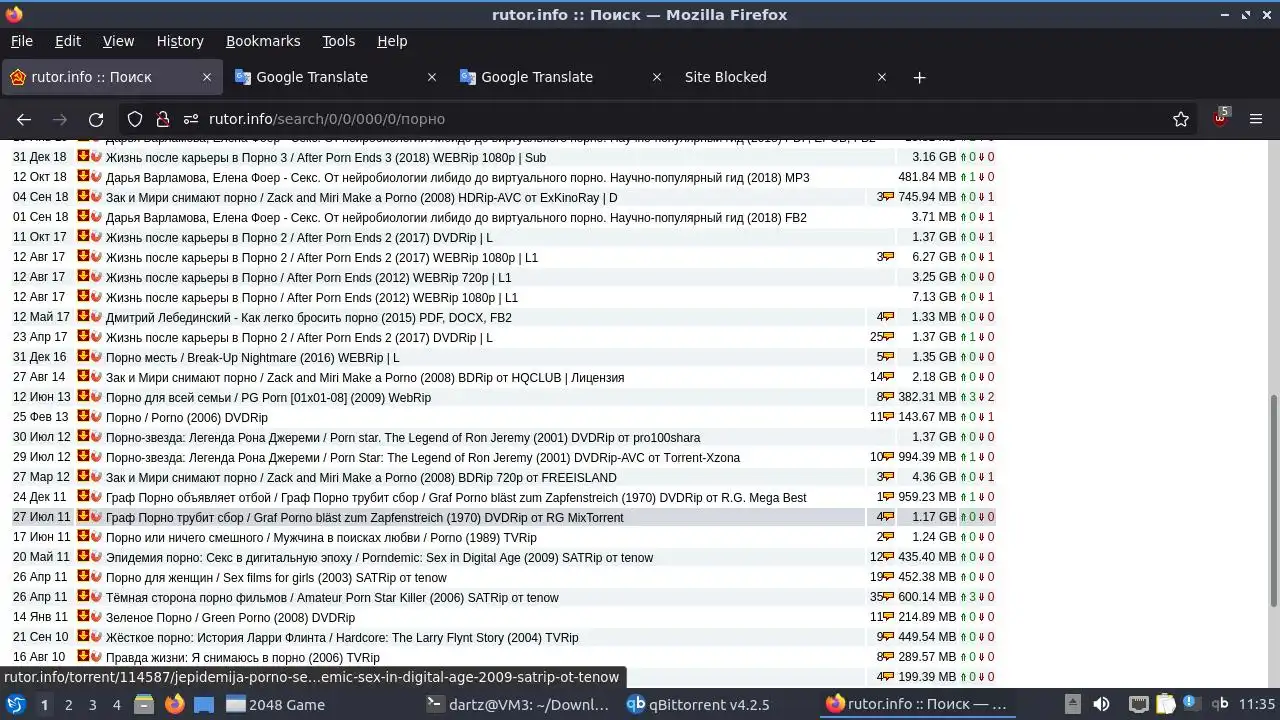Launch Firefox from taskbar quick-launch icon
The height and width of the screenshot is (720, 1280).
tap(174, 704)
